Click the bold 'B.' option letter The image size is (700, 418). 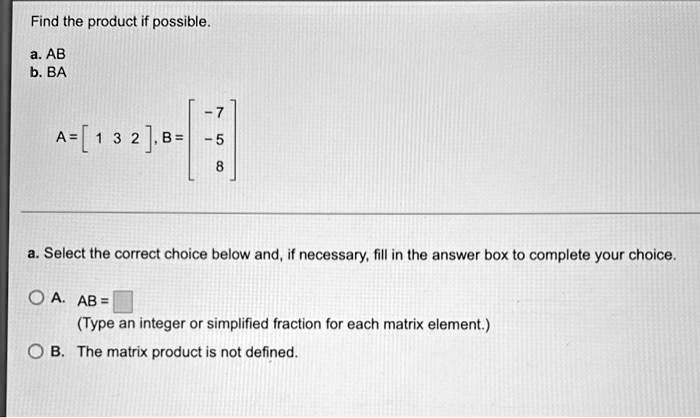point(58,351)
